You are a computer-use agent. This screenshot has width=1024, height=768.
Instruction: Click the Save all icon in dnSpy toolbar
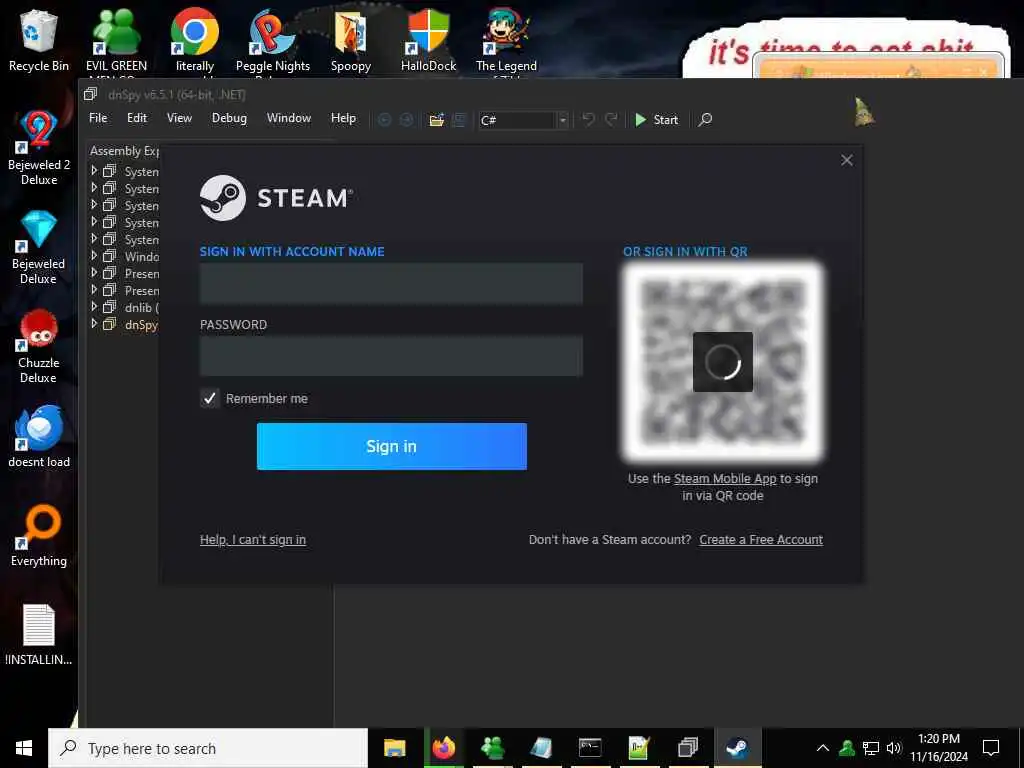(458, 120)
